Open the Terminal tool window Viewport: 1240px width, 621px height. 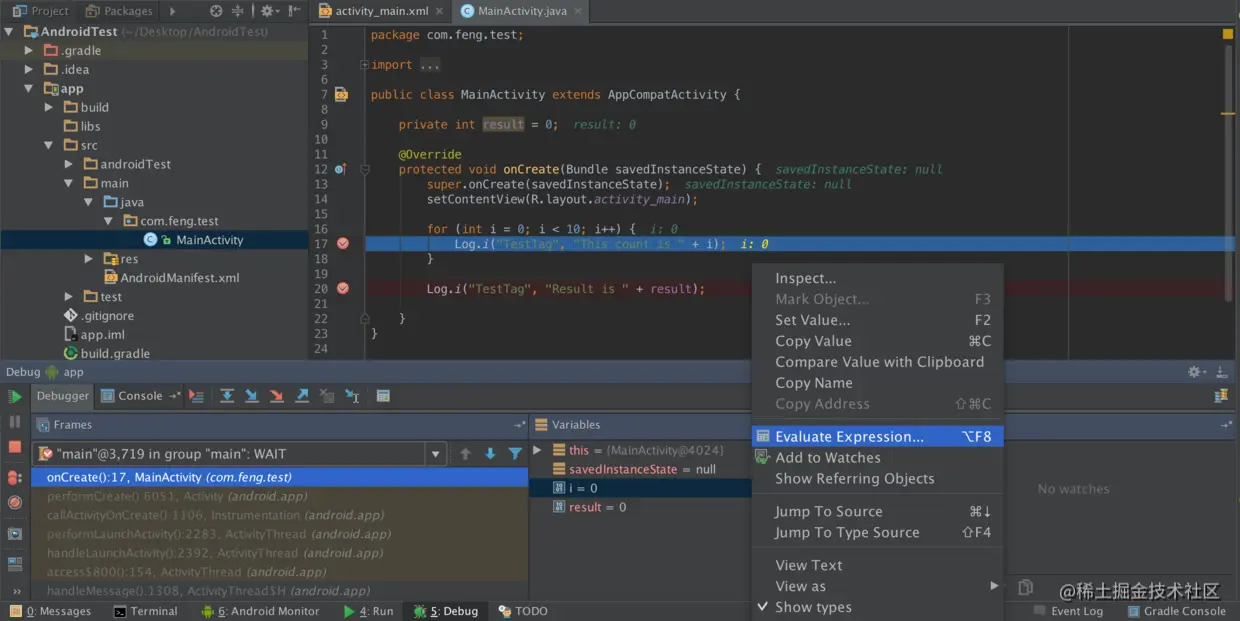click(x=146, y=612)
